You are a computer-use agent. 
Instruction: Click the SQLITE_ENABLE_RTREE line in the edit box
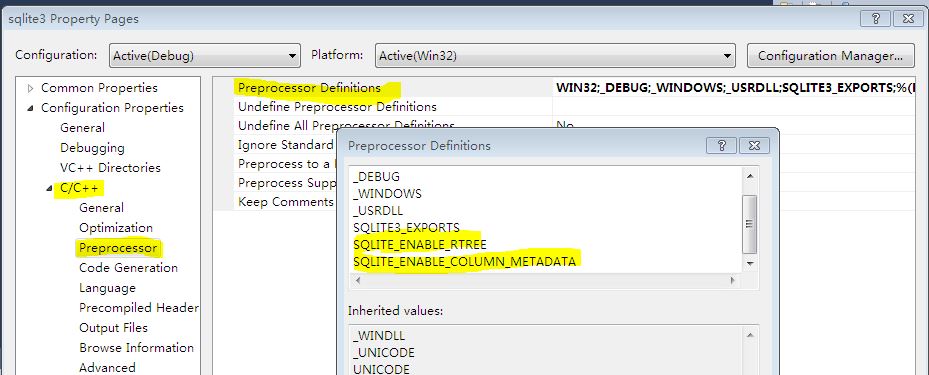[x=419, y=245]
